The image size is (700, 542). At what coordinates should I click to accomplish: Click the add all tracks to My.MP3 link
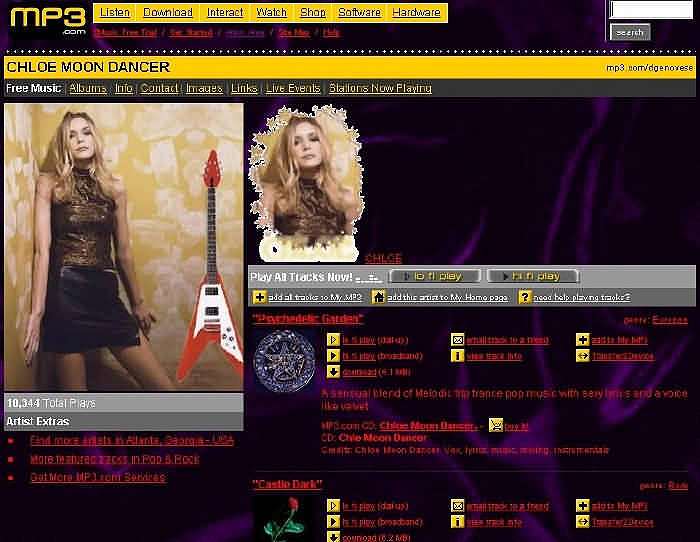pos(315,297)
